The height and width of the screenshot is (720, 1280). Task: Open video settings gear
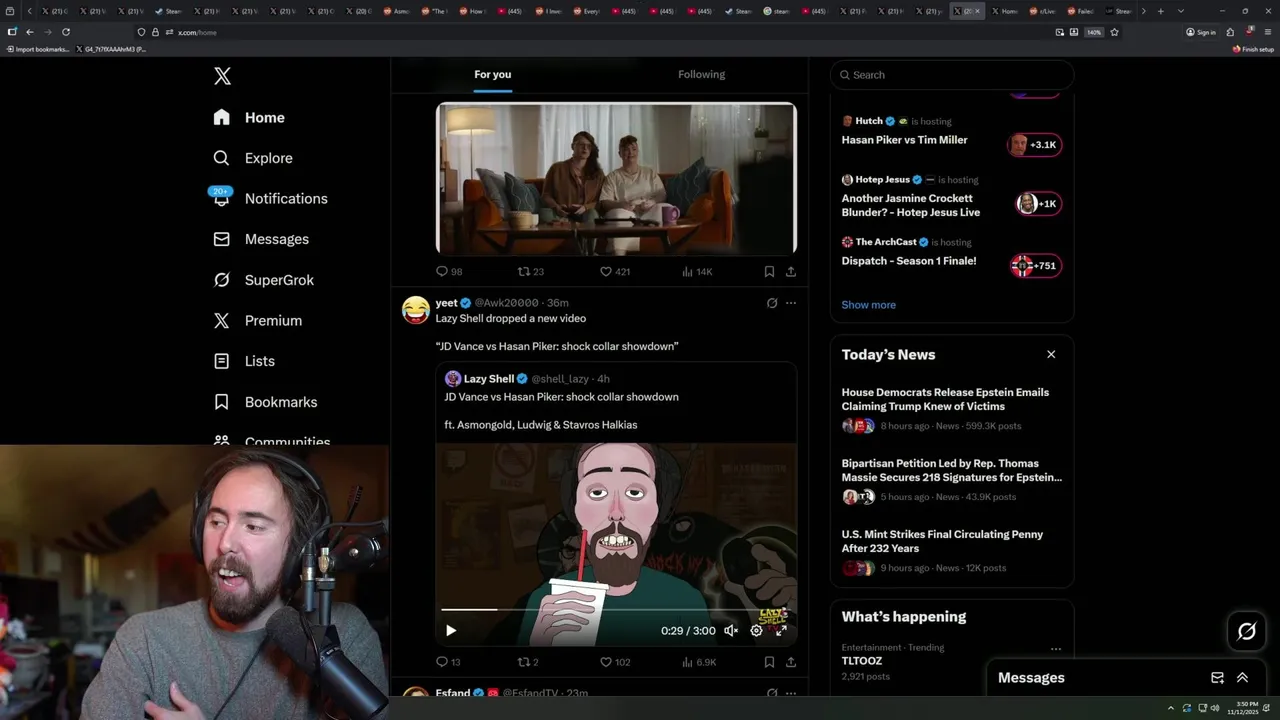[x=756, y=630]
